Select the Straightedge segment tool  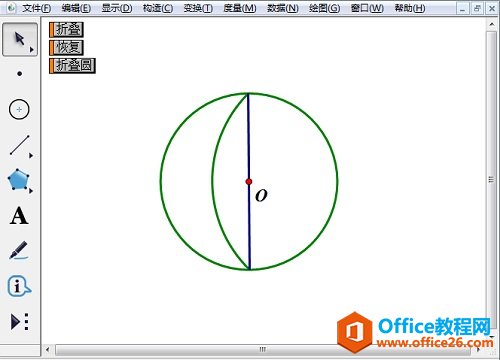[x=20, y=145]
